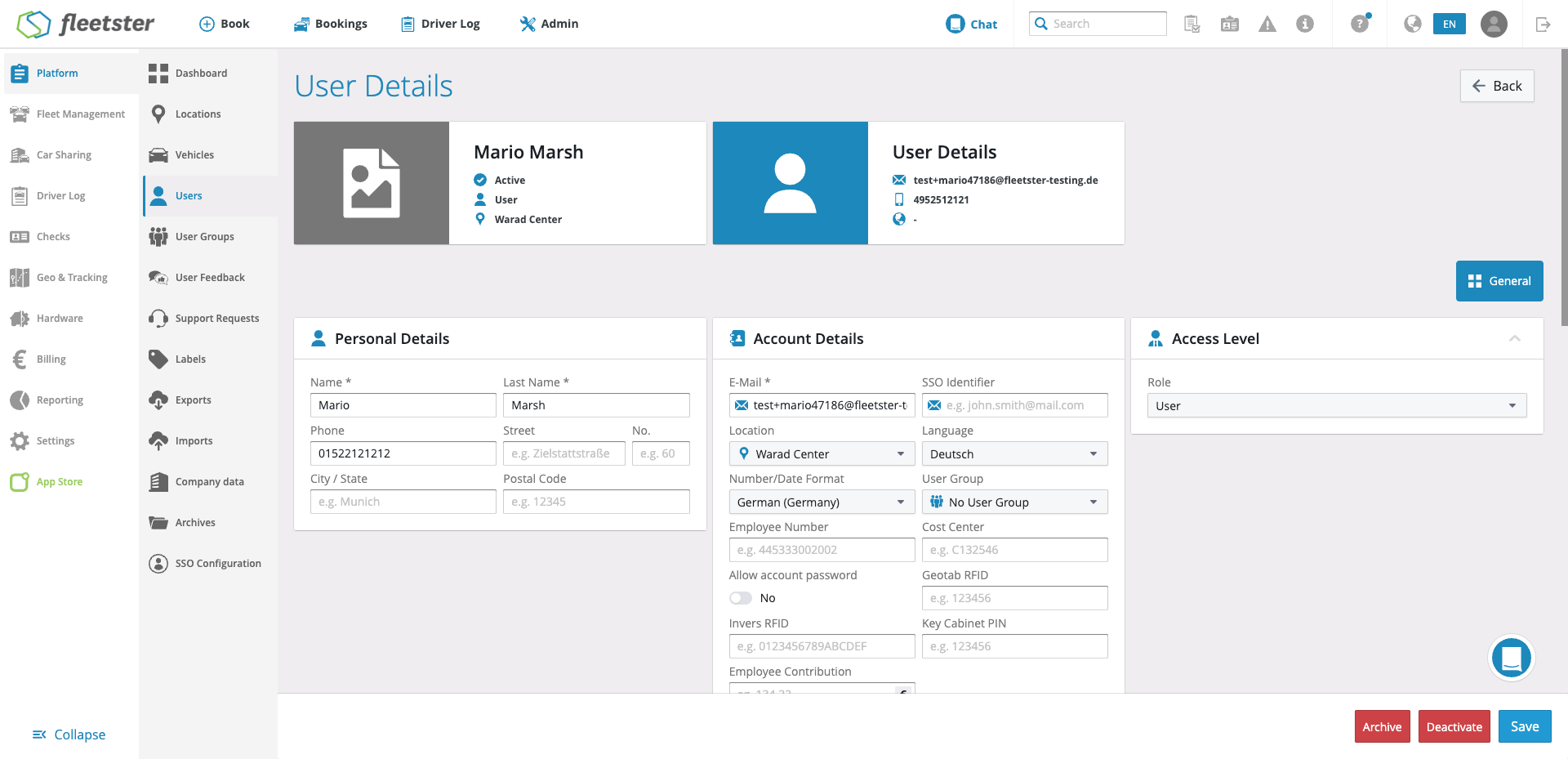Open Labels submenu item
1568x759 pixels.
210,359
